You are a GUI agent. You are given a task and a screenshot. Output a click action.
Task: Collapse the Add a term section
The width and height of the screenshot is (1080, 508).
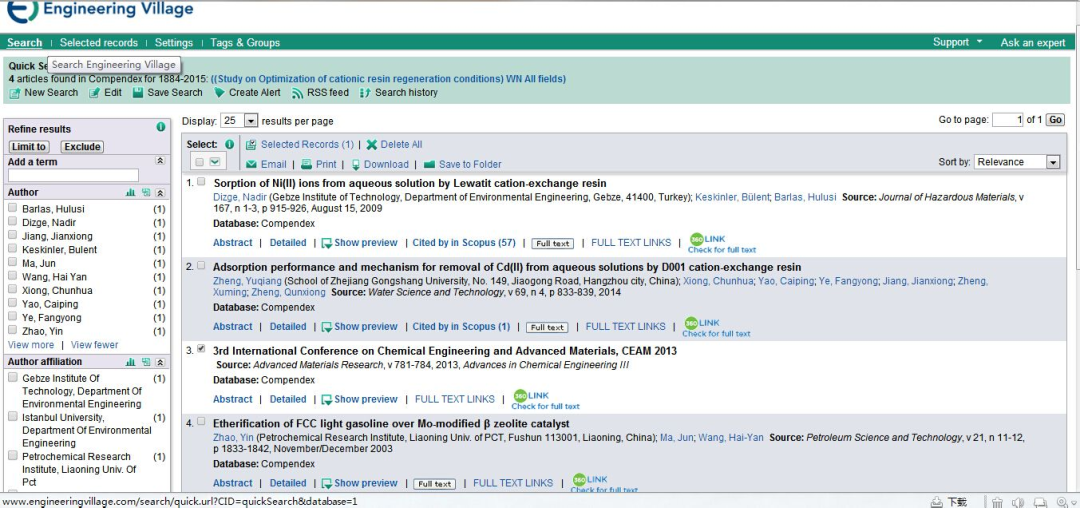(160, 160)
